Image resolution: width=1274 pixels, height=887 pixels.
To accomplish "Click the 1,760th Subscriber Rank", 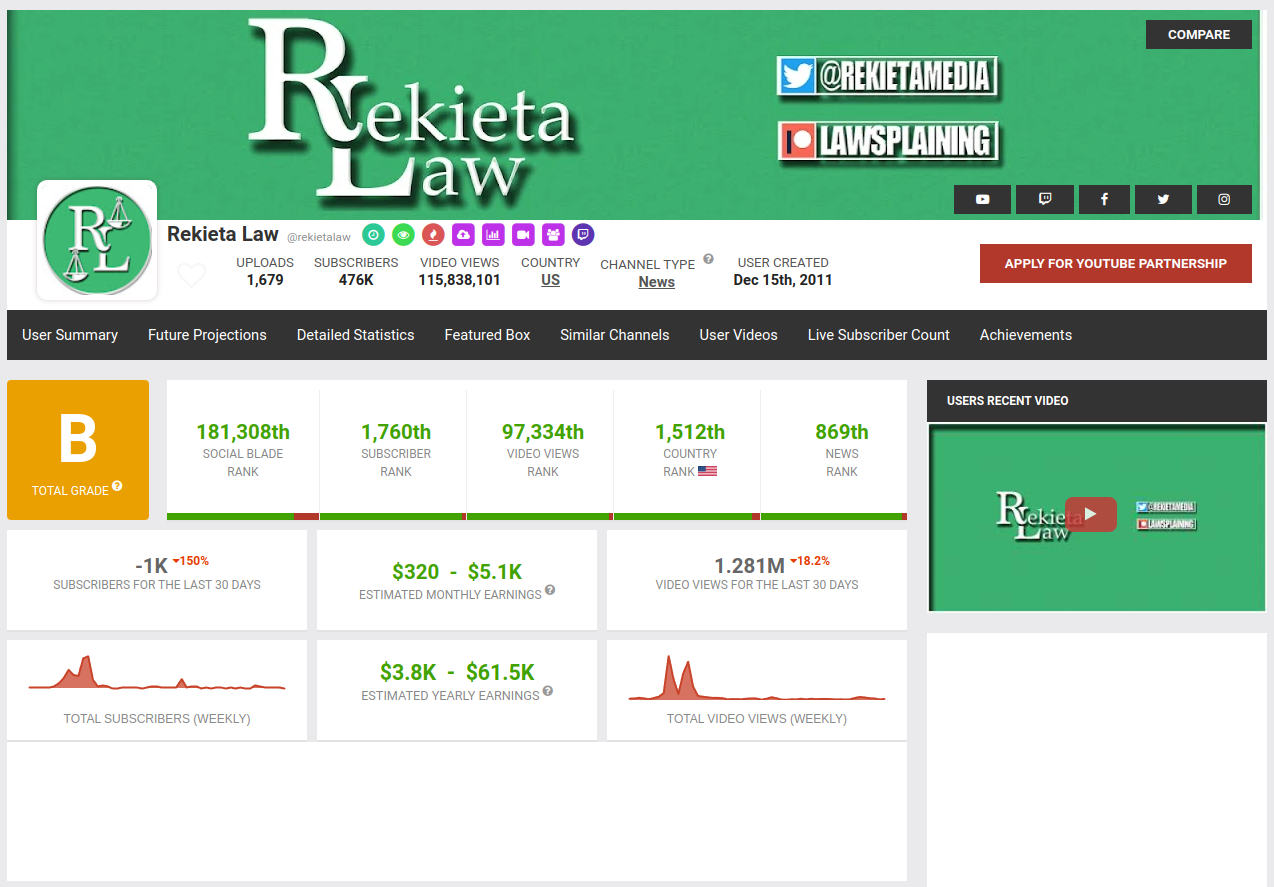I will click(396, 432).
